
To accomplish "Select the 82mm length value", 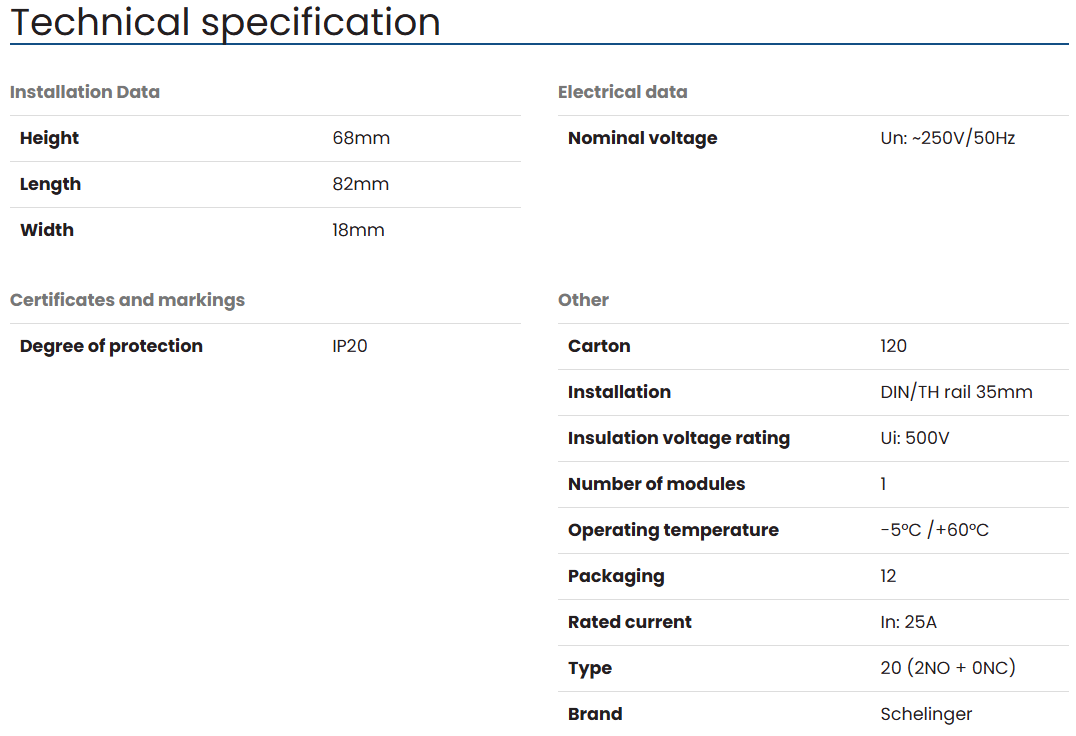I will (360, 184).
